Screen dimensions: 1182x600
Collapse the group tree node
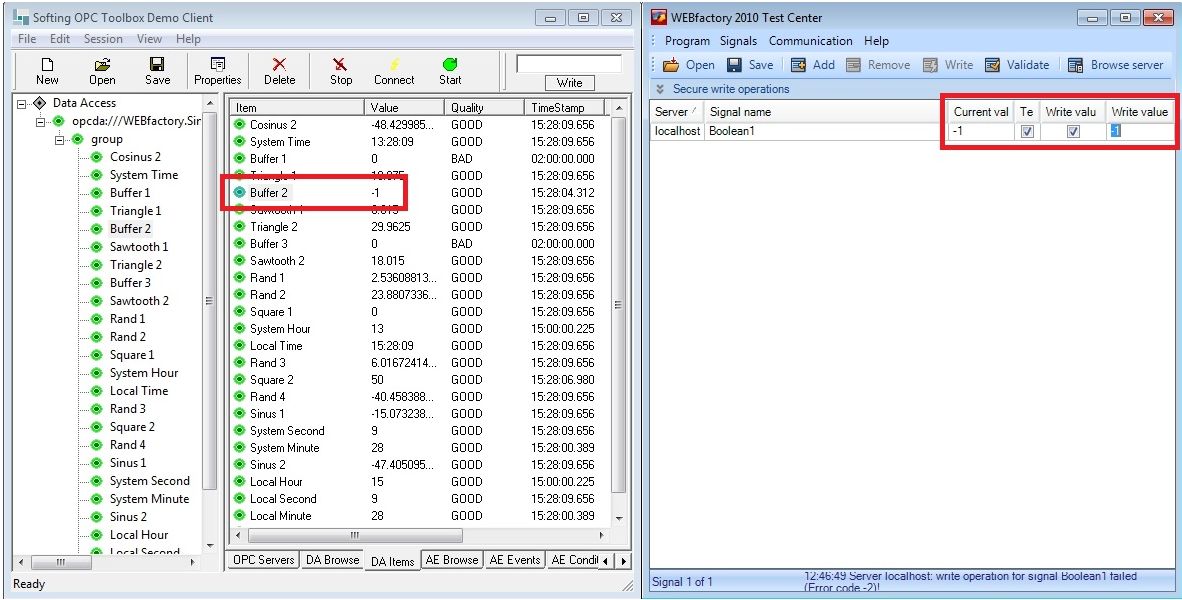(x=61, y=139)
